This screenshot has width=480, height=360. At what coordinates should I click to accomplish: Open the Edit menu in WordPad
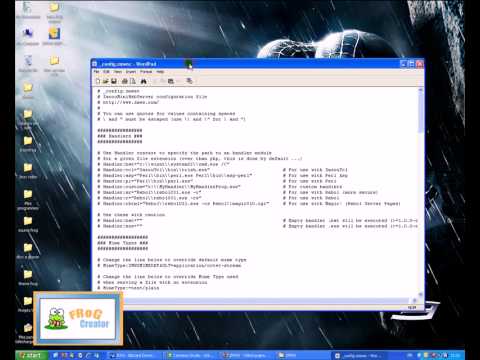click(x=106, y=72)
